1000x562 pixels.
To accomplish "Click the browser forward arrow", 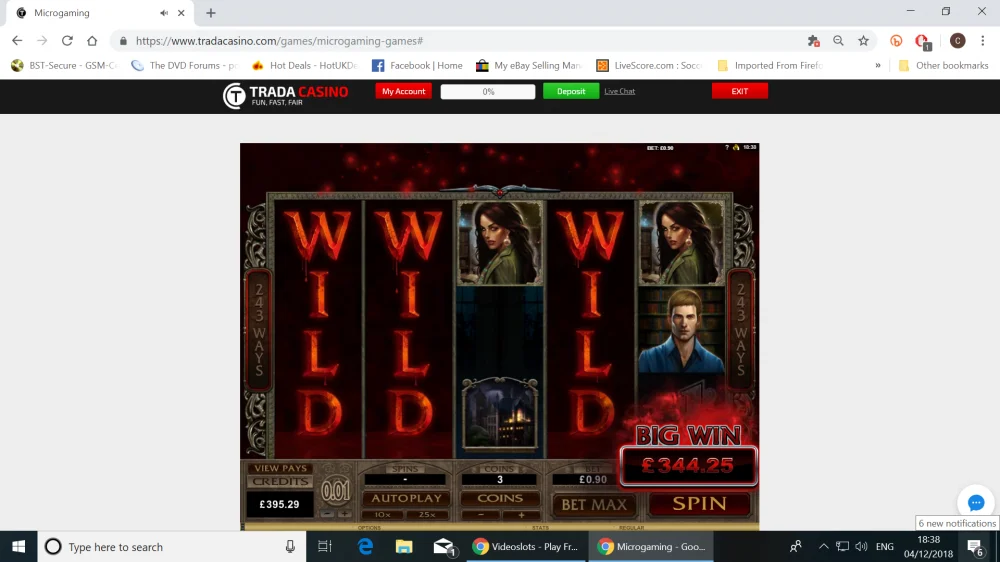I will click(x=42, y=41).
